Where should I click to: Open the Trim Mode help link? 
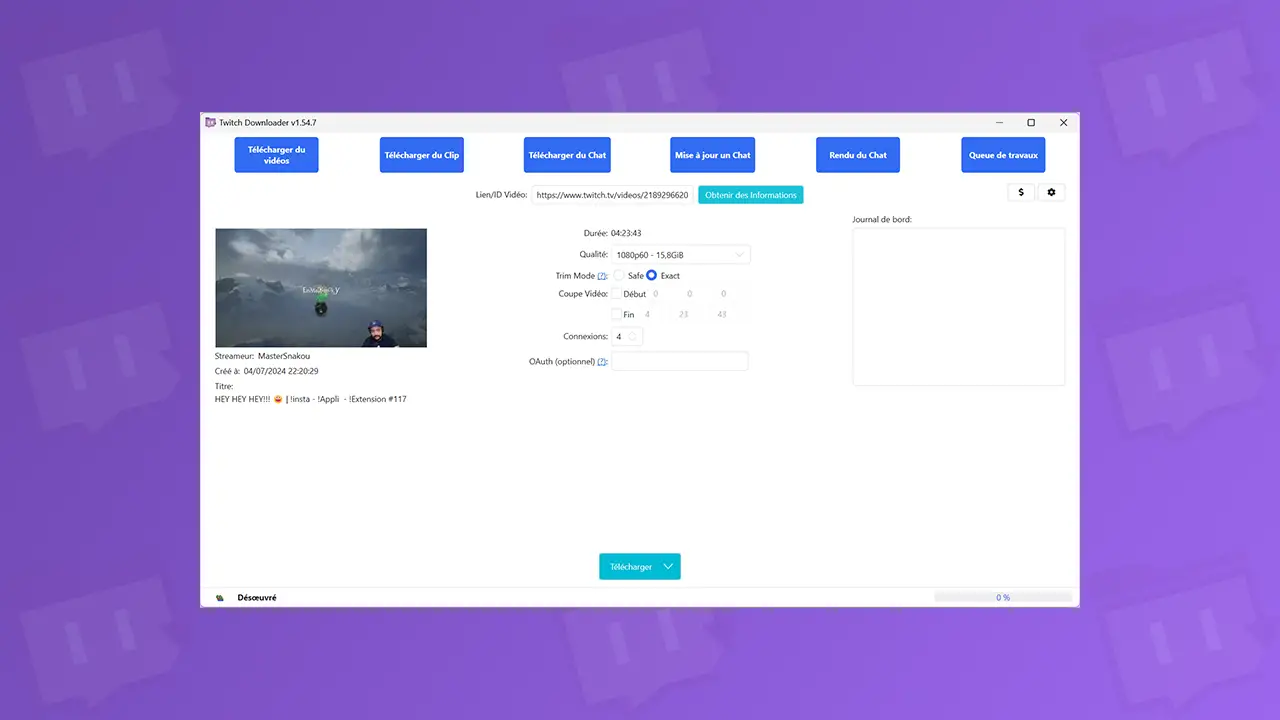coord(602,276)
